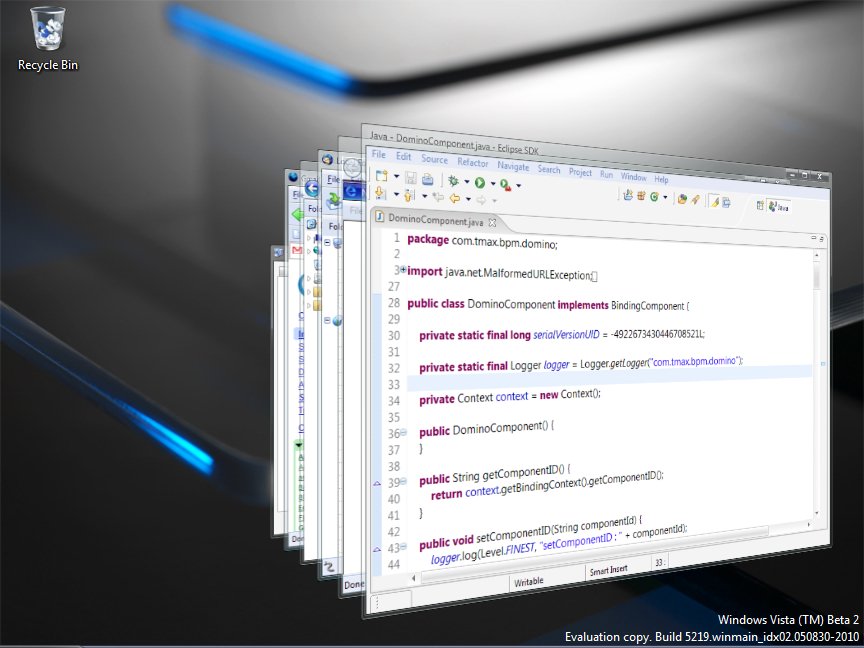Click the New Java Package icon

tap(641, 196)
